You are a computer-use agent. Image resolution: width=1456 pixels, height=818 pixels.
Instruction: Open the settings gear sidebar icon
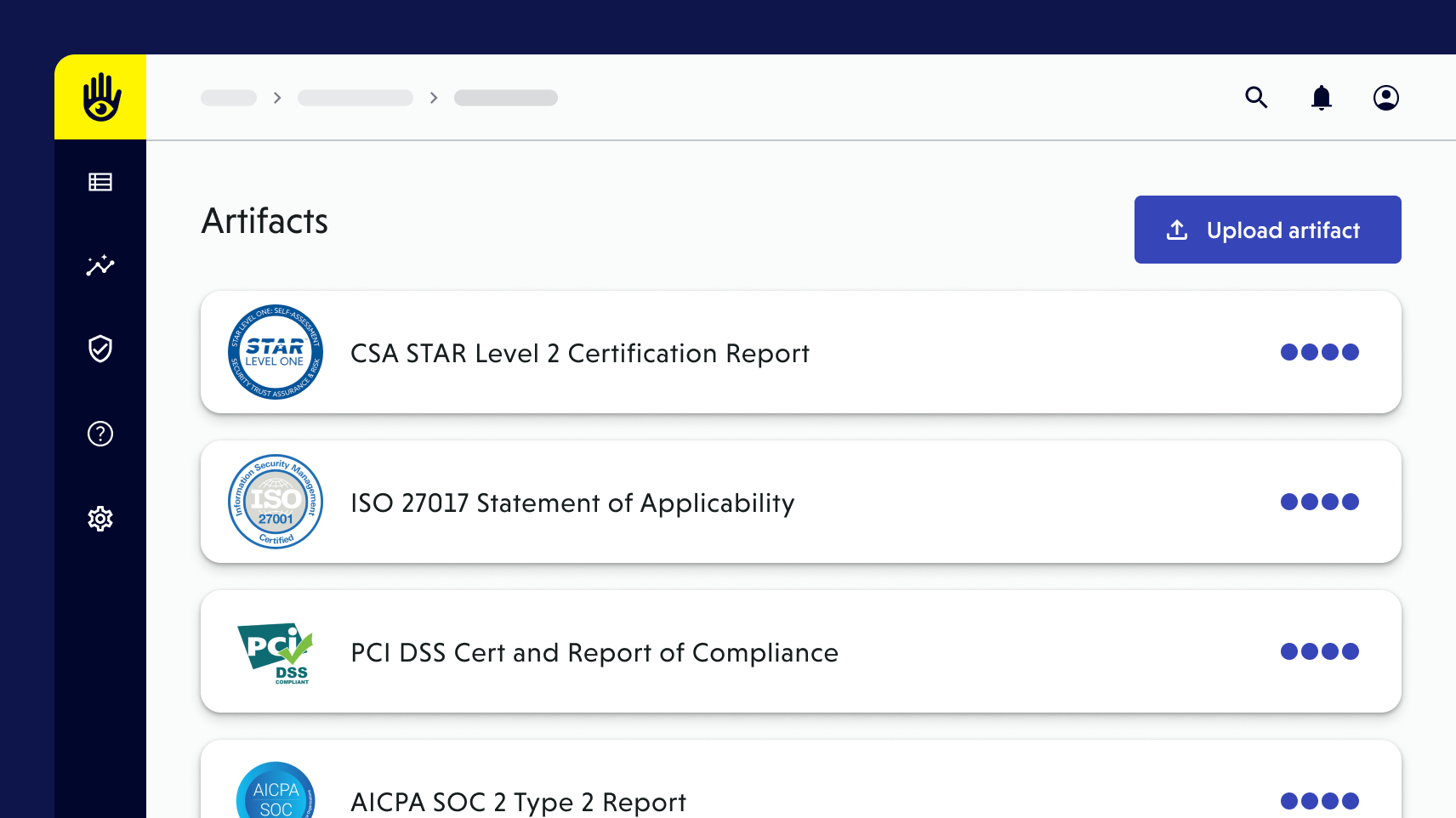tap(100, 519)
